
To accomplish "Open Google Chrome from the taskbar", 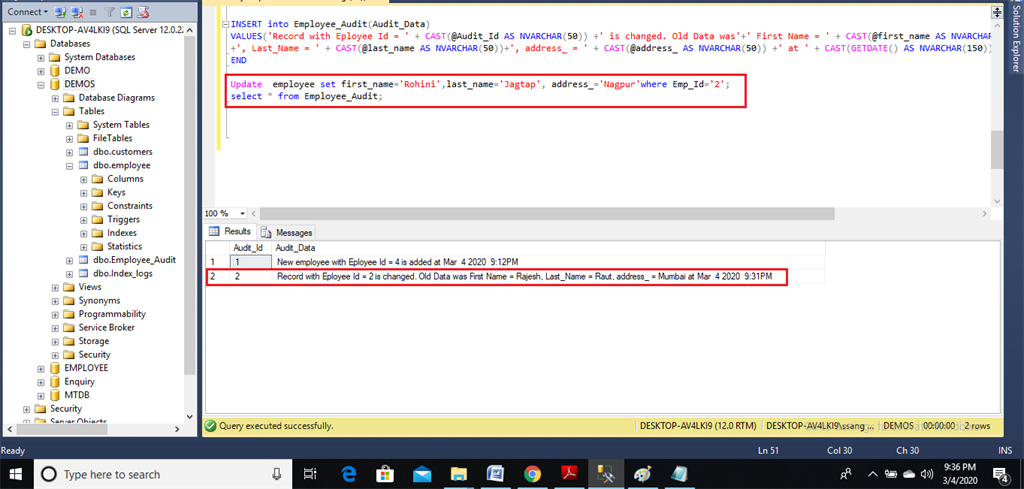I will [532, 474].
